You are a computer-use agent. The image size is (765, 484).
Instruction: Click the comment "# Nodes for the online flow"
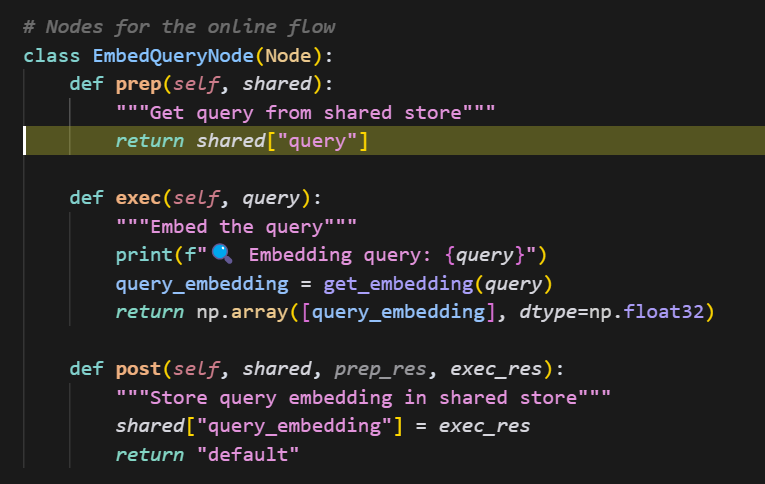click(179, 27)
